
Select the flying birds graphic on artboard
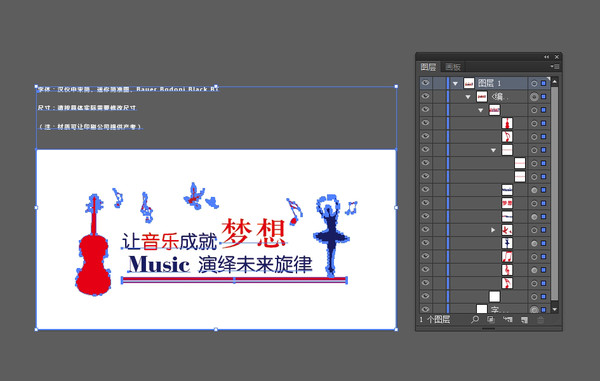(x=200, y=197)
